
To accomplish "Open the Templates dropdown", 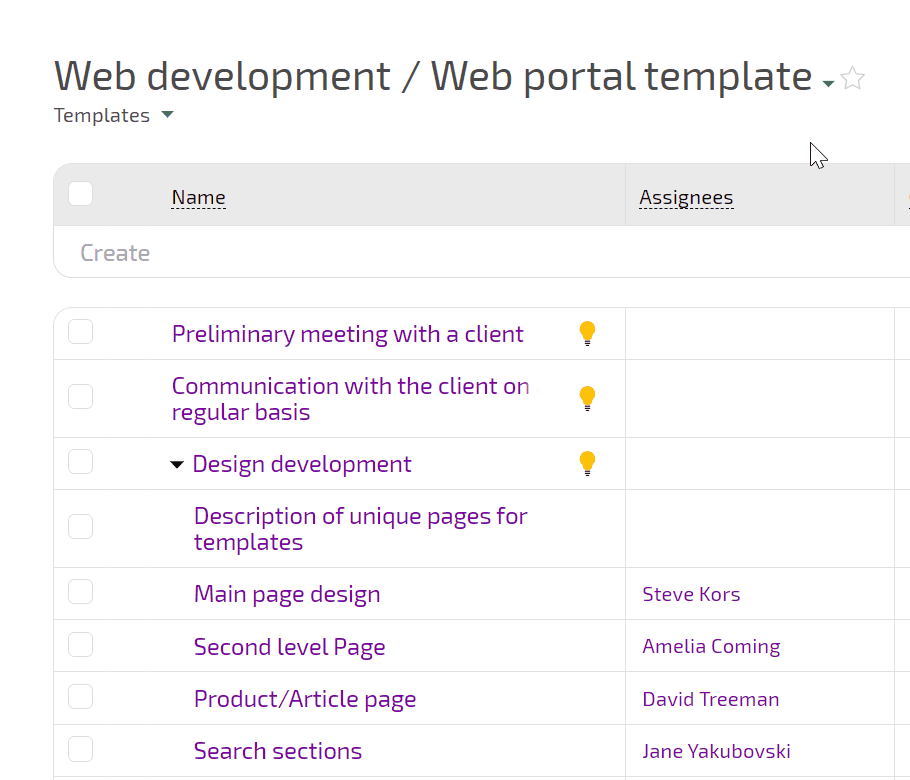I will [113, 116].
